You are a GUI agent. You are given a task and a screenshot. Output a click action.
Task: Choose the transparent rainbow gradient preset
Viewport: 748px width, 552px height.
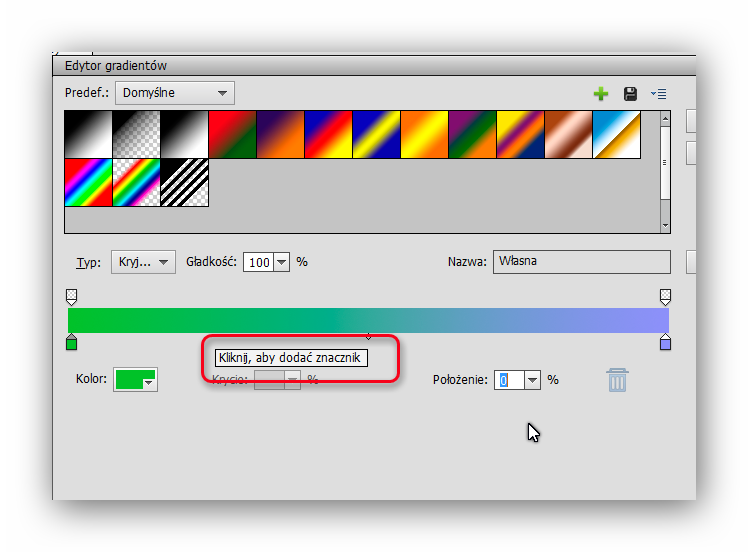(136, 183)
